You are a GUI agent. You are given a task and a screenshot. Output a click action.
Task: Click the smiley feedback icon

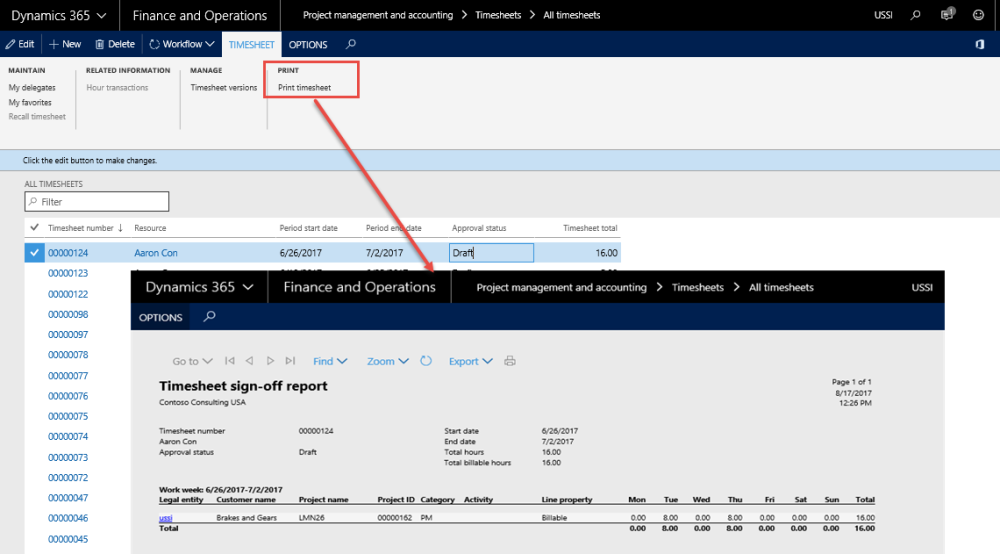pyautogui.click(x=978, y=15)
